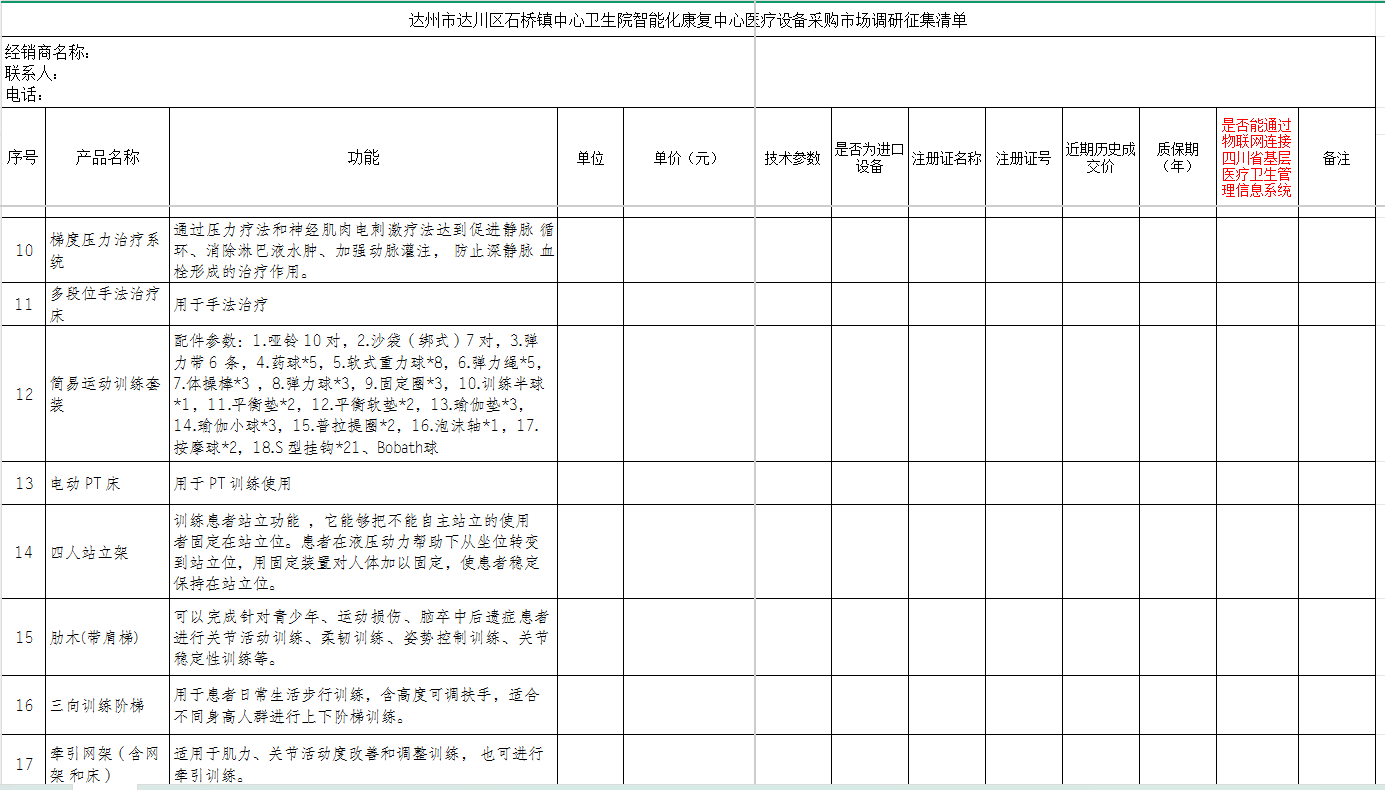Select the 技术参数 header cell
Screen dimensions: 1385x790
[x=792, y=158]
